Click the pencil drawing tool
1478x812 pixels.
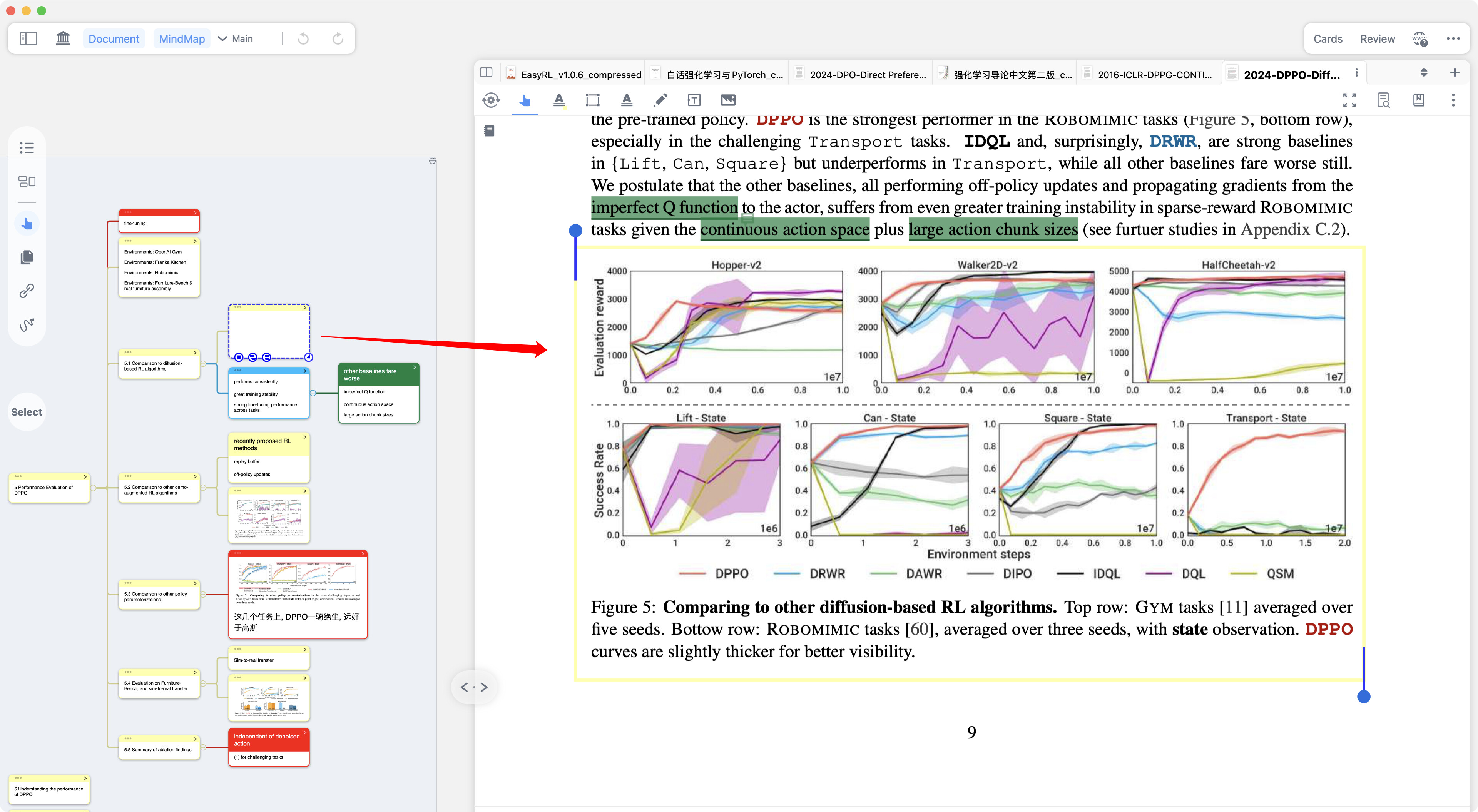point(660,100)
